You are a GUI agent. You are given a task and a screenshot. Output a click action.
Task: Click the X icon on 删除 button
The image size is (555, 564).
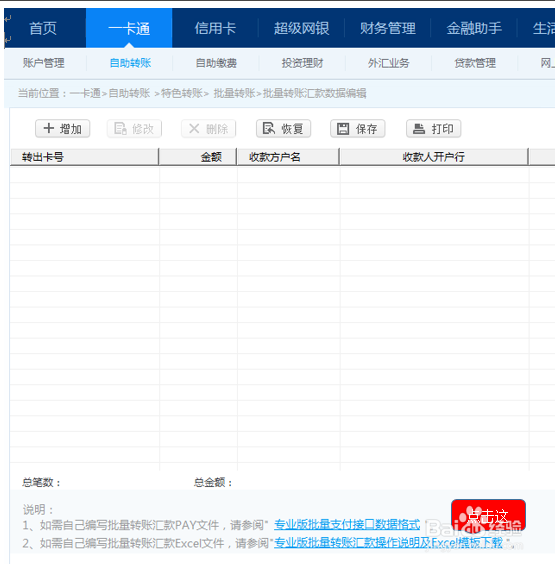tap(194, 128)
